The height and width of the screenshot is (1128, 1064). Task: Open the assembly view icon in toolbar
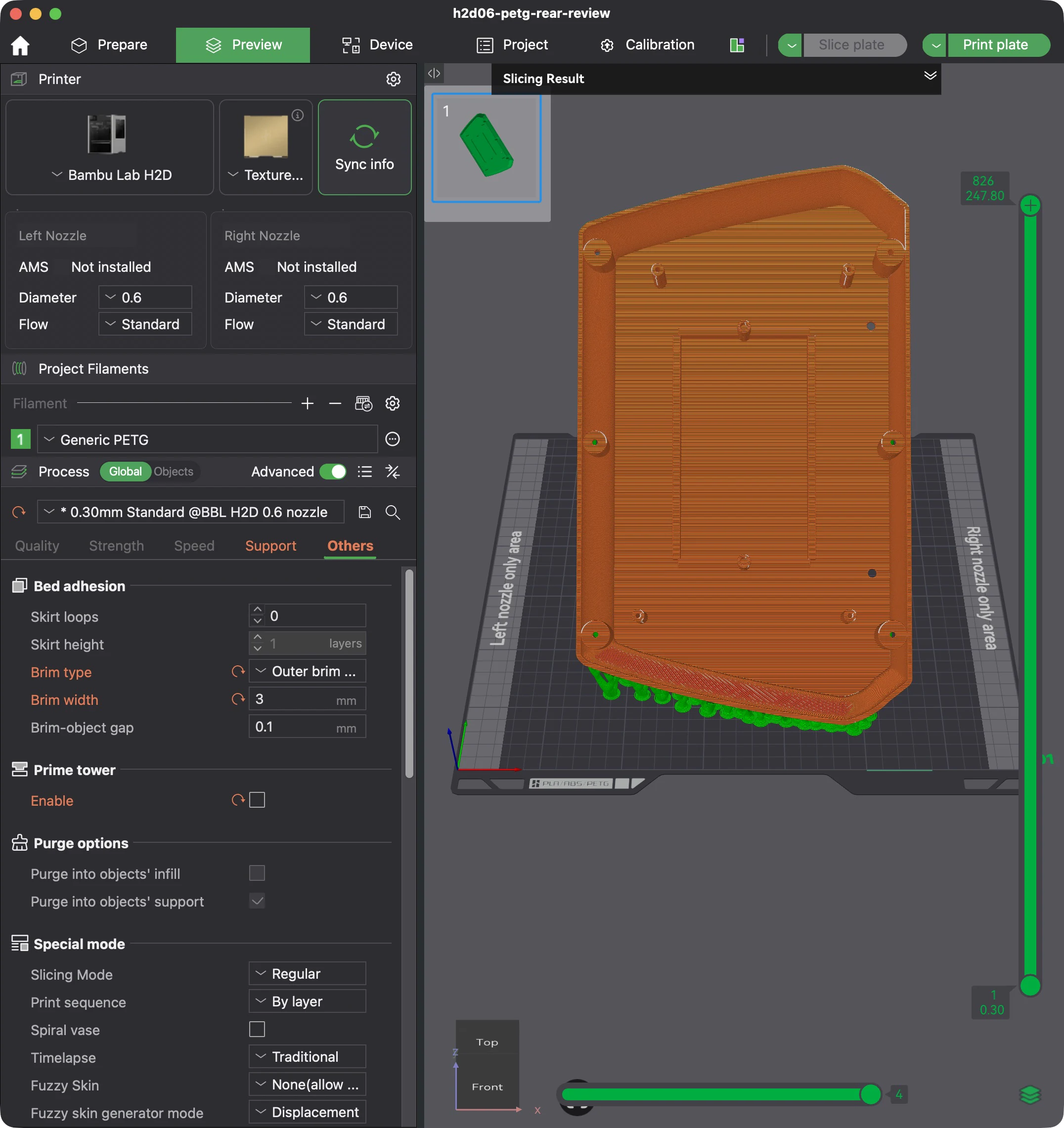[737, 45]
